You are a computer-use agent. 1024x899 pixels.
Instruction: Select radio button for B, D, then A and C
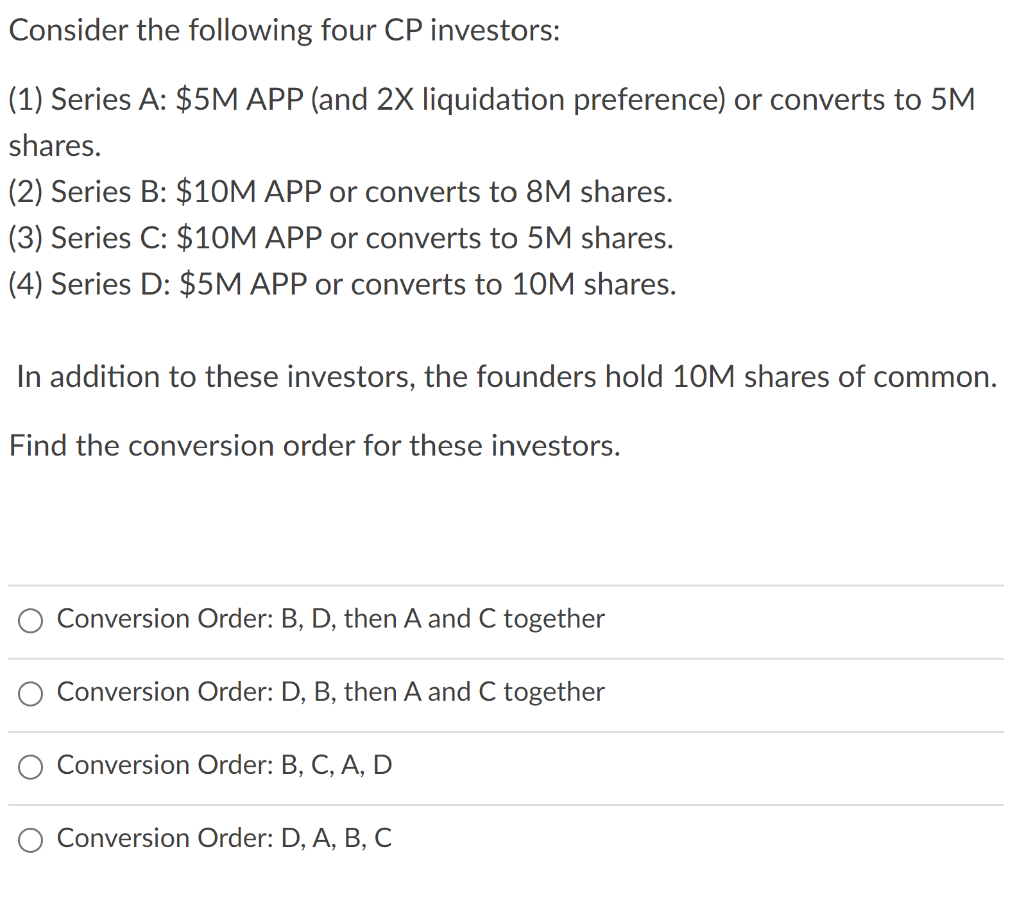click(31, 621)
